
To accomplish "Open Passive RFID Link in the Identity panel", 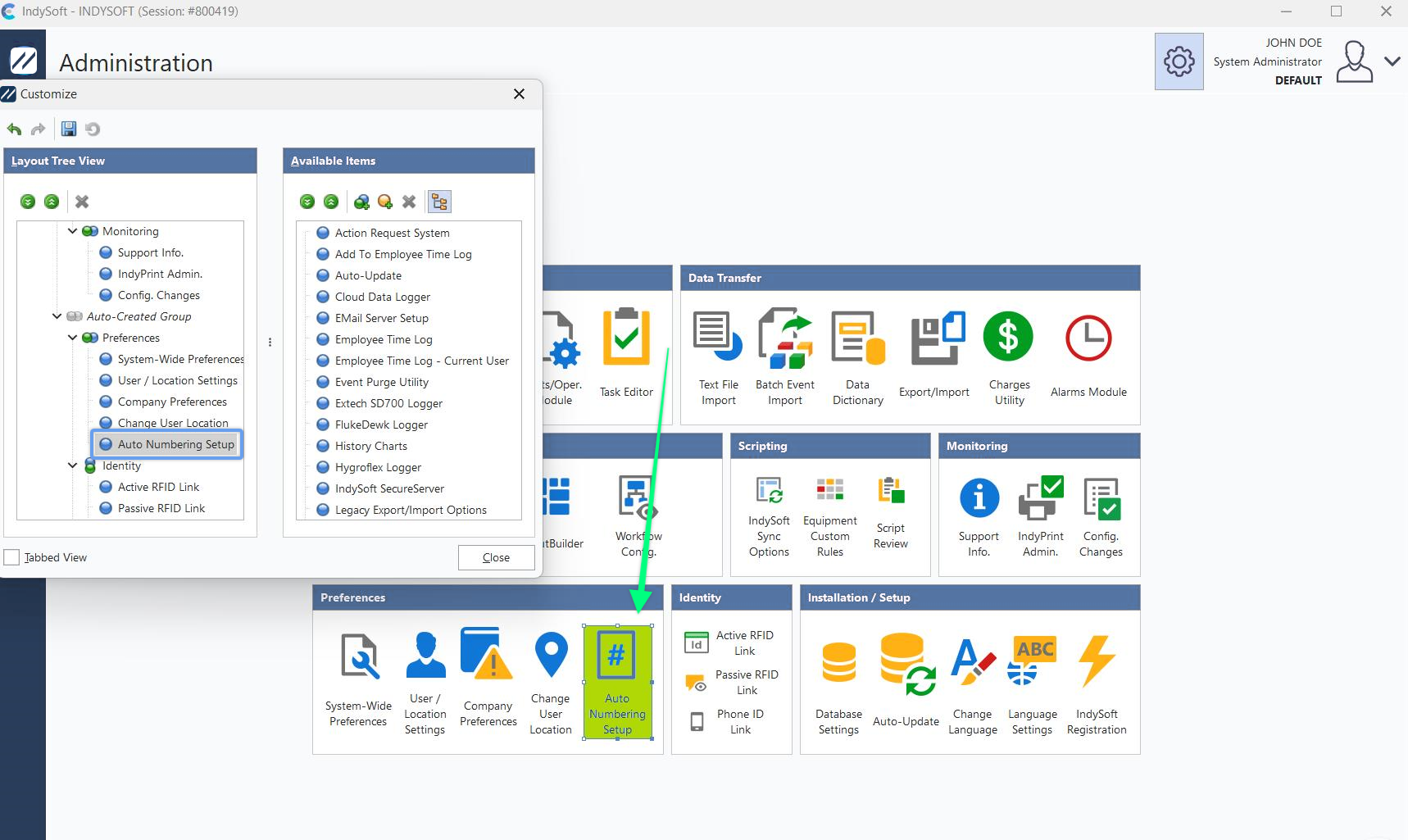I will coord(732,682).
